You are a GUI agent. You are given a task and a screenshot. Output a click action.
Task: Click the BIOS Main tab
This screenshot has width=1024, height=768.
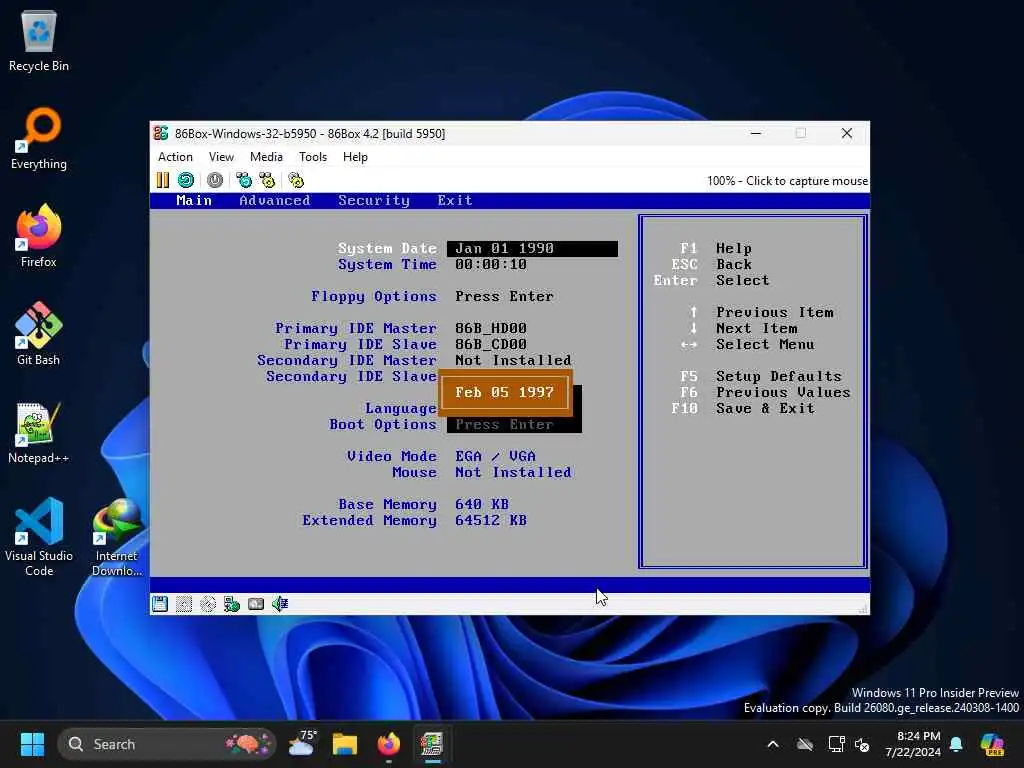194,200
